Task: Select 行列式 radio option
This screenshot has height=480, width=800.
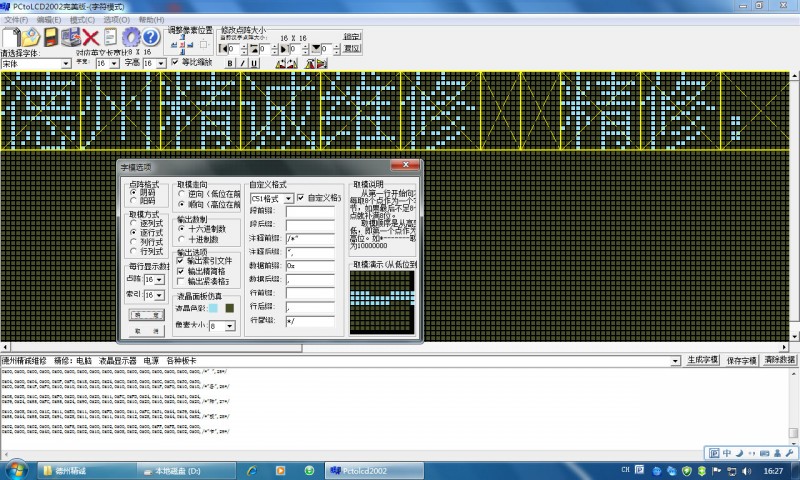Action: 133,251
